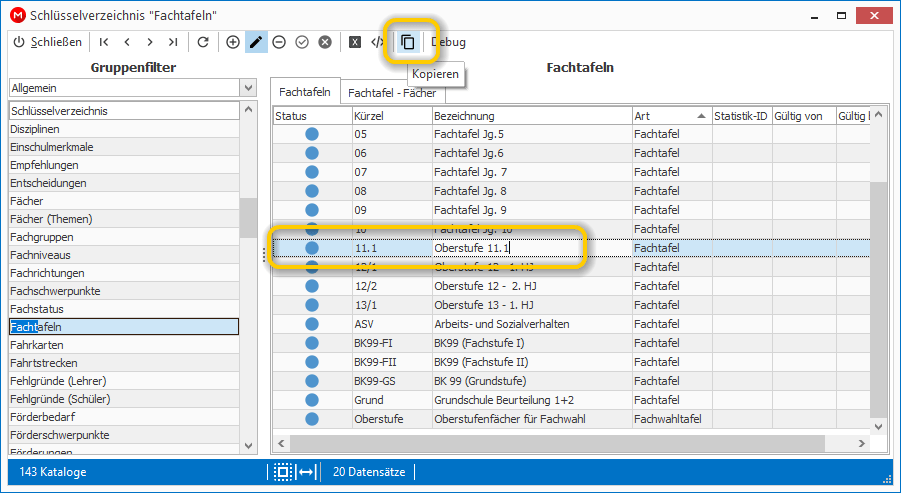
Task: Click the status dot of row ASV
Action: 312,324
